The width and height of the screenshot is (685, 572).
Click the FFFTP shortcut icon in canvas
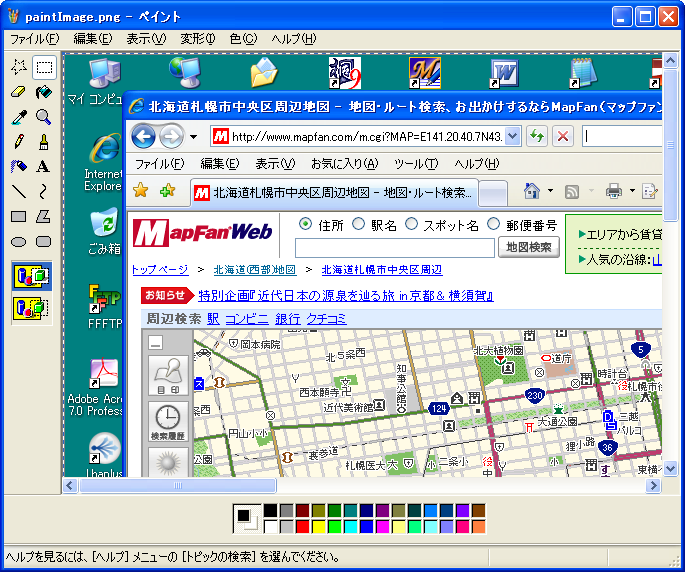pyautogui.click(x=104, y=299)
